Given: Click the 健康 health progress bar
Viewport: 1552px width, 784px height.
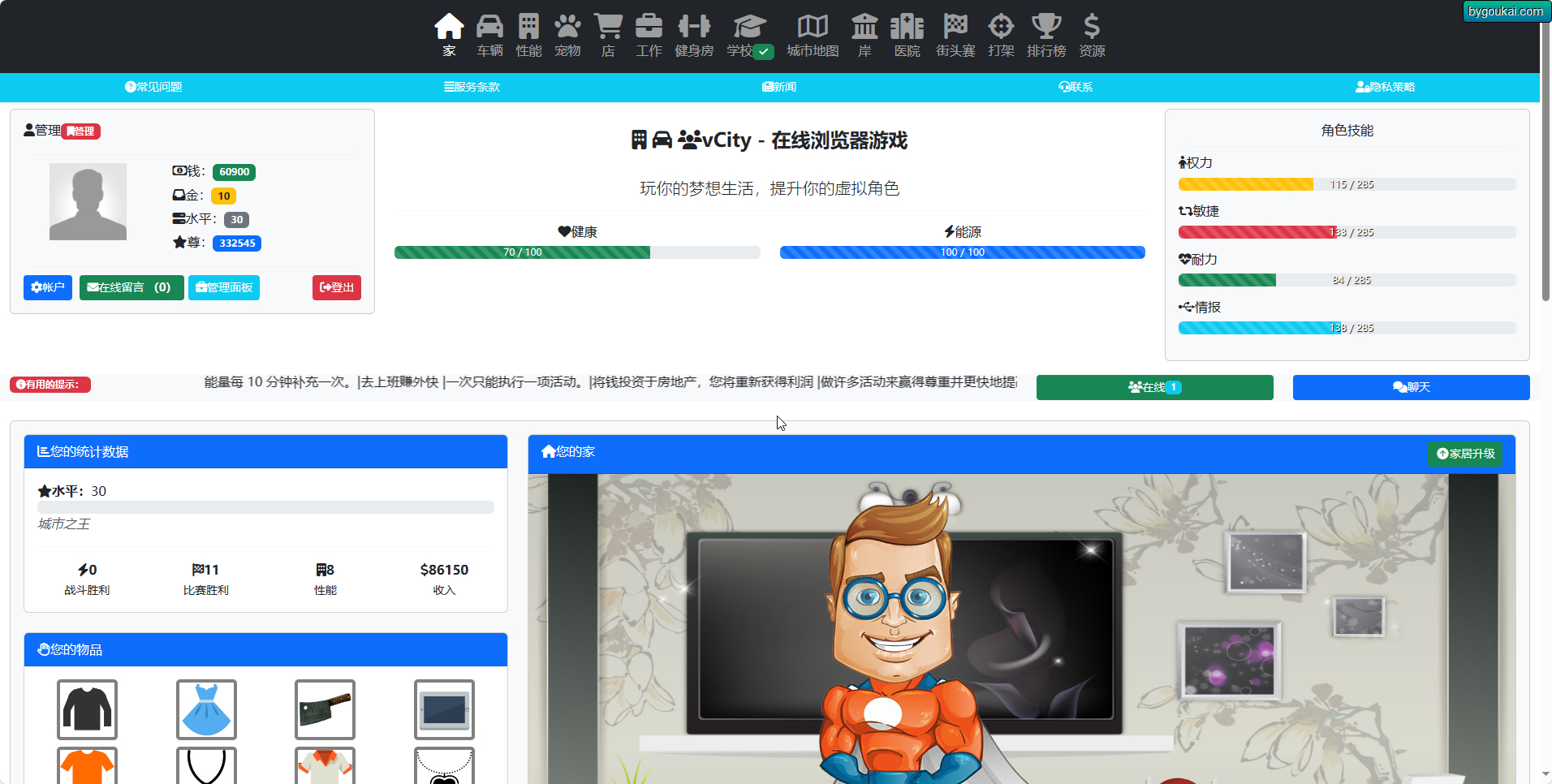Looking at the screenshot, I should coord(577,252).
